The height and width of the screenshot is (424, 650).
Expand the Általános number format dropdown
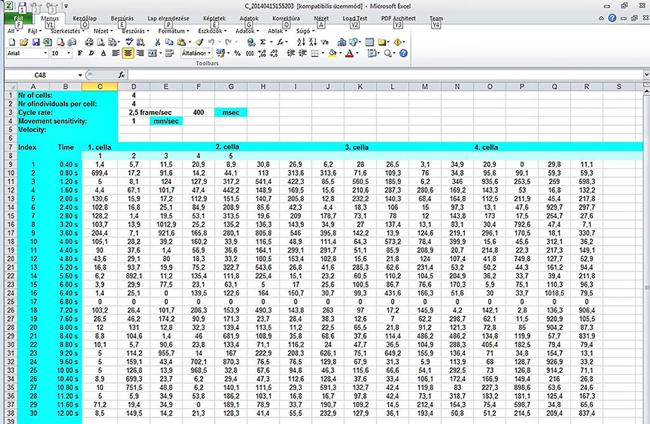211,54
